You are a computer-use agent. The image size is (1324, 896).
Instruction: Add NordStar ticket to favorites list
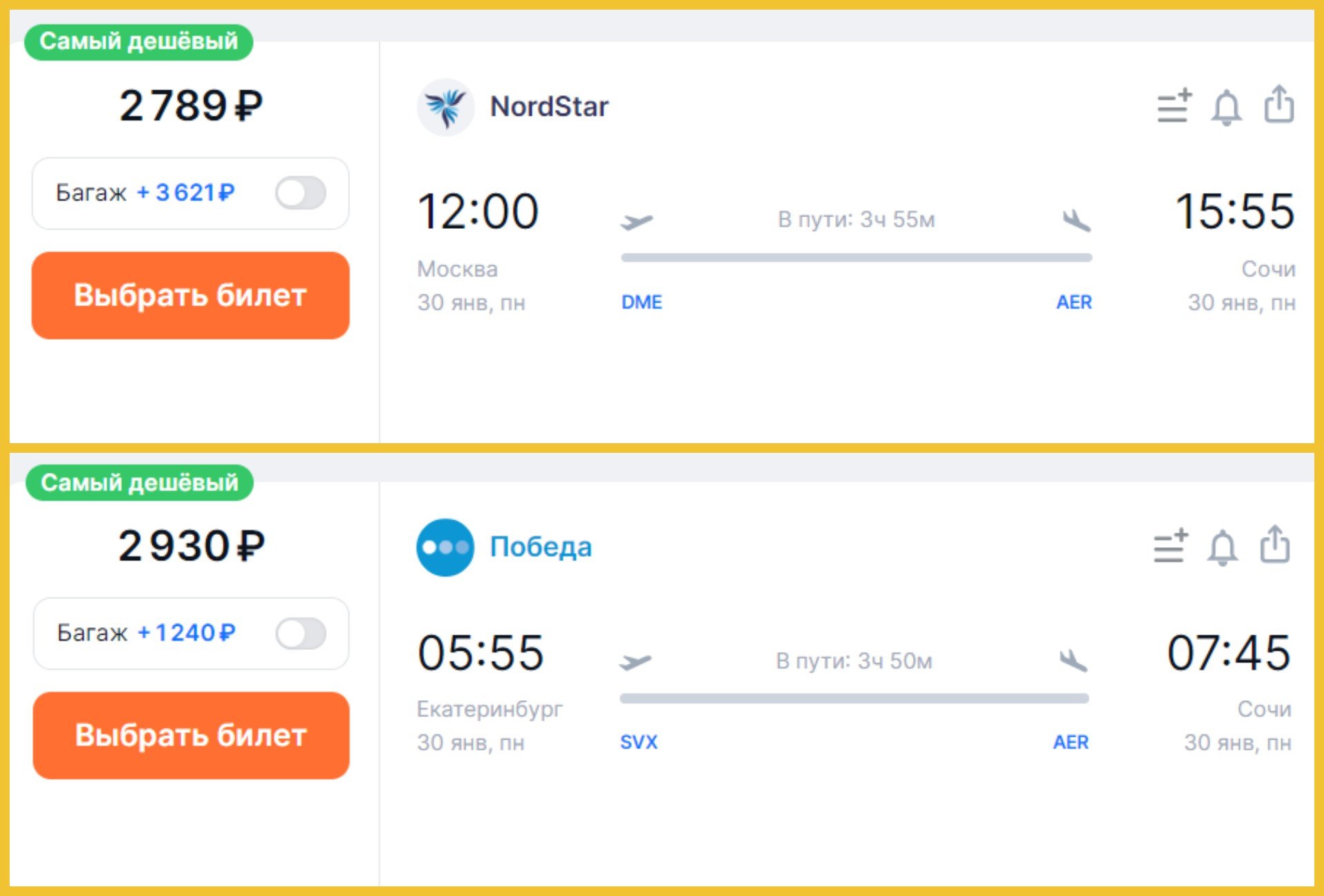[x=1174, y=106]
